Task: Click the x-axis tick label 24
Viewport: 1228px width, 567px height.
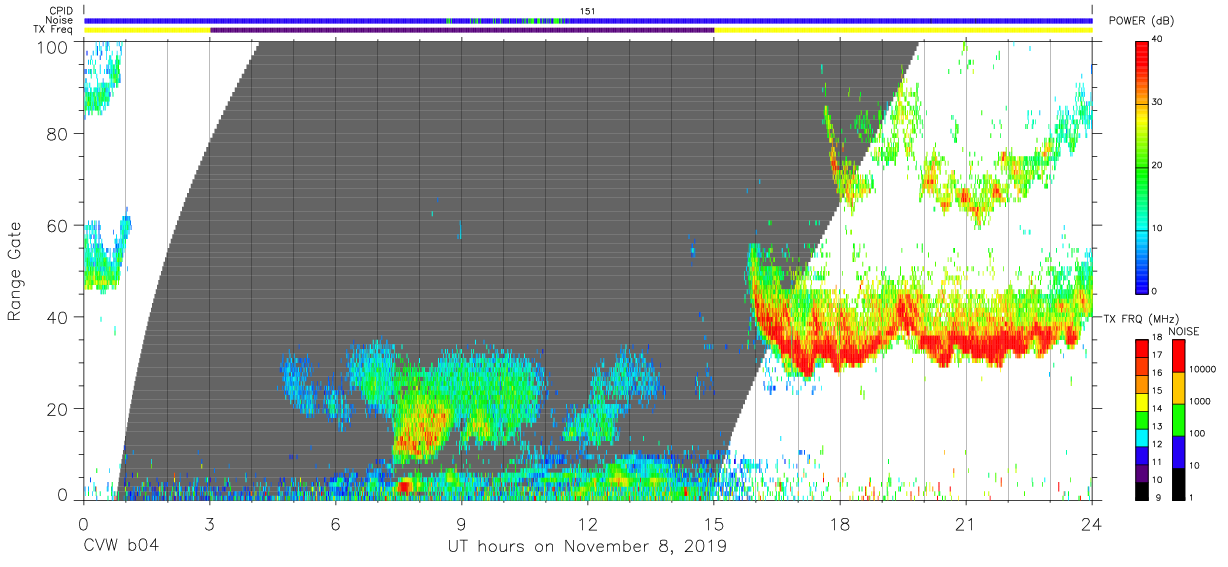Action: (x=1092, y=524)
